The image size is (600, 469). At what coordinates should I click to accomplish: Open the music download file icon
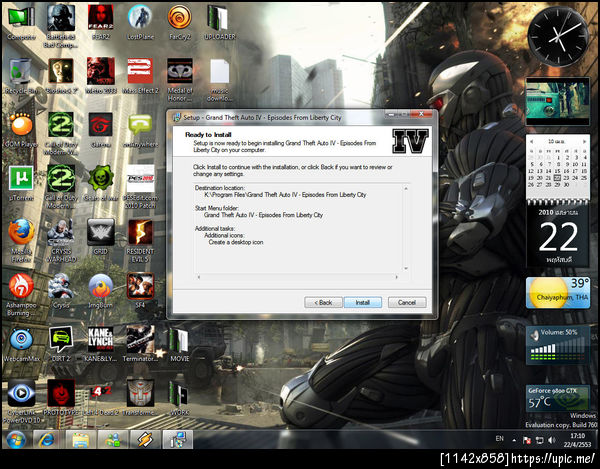point(220,80)
